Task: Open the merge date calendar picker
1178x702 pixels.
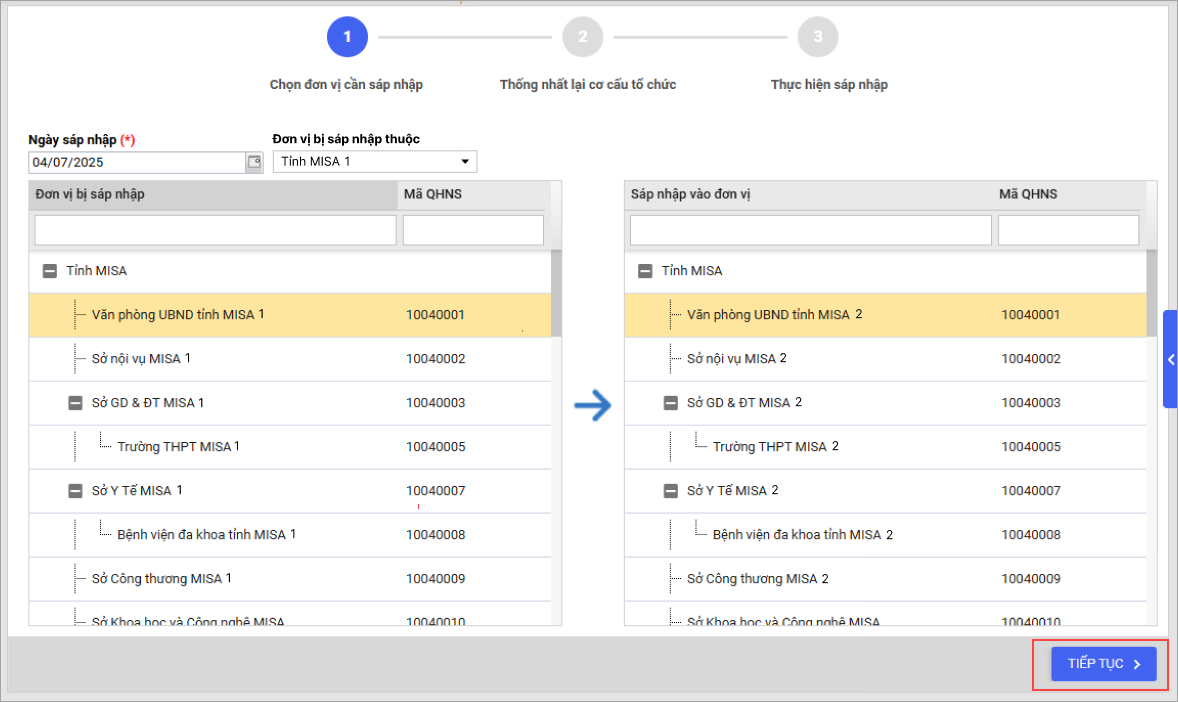Action: [254, 162]
